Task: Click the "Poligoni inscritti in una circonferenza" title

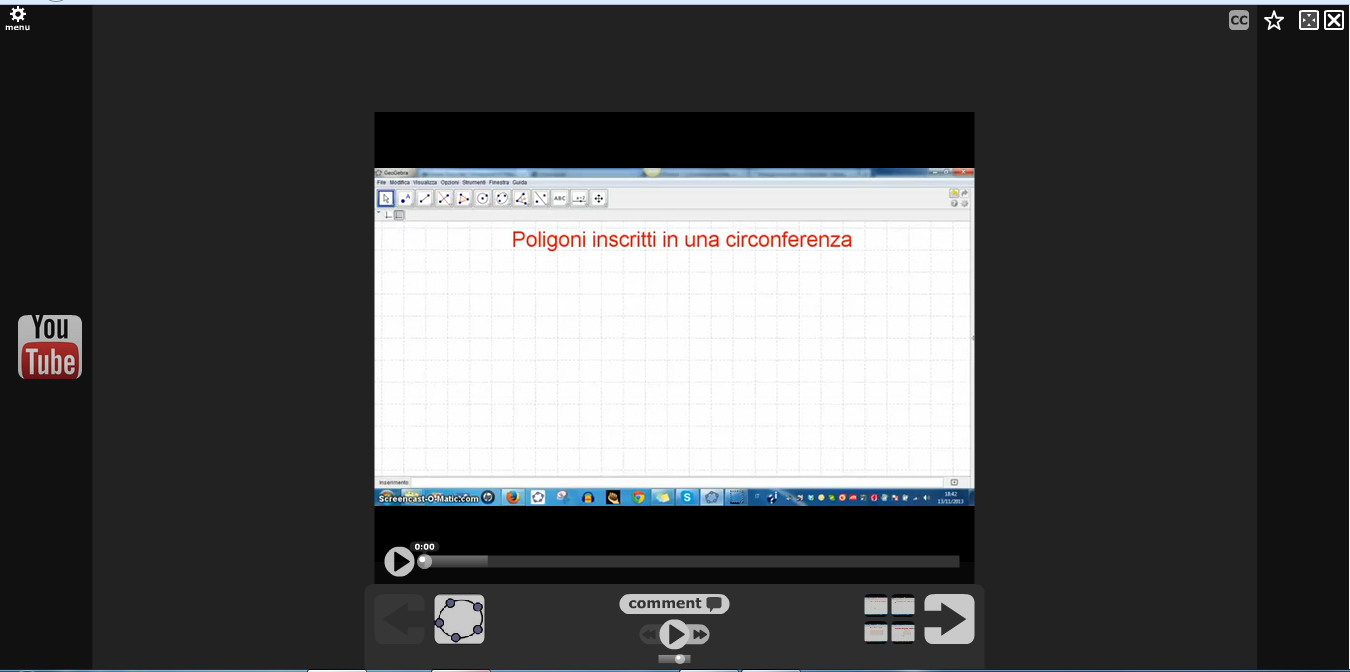Action: click(x=681, y=240)
